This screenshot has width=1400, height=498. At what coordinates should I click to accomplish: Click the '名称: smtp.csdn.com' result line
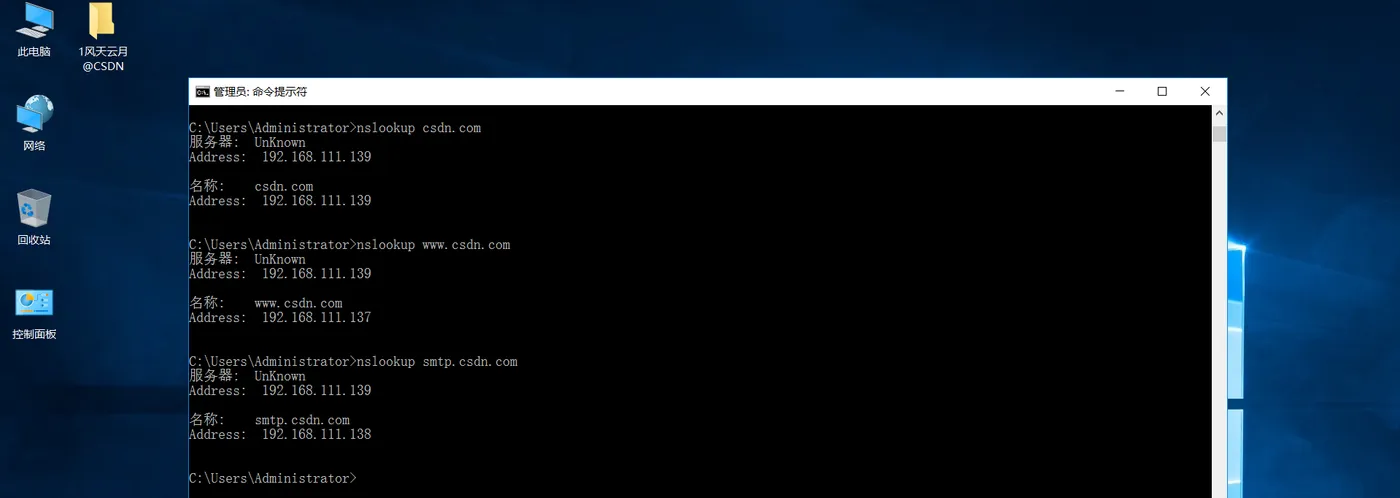269,420
